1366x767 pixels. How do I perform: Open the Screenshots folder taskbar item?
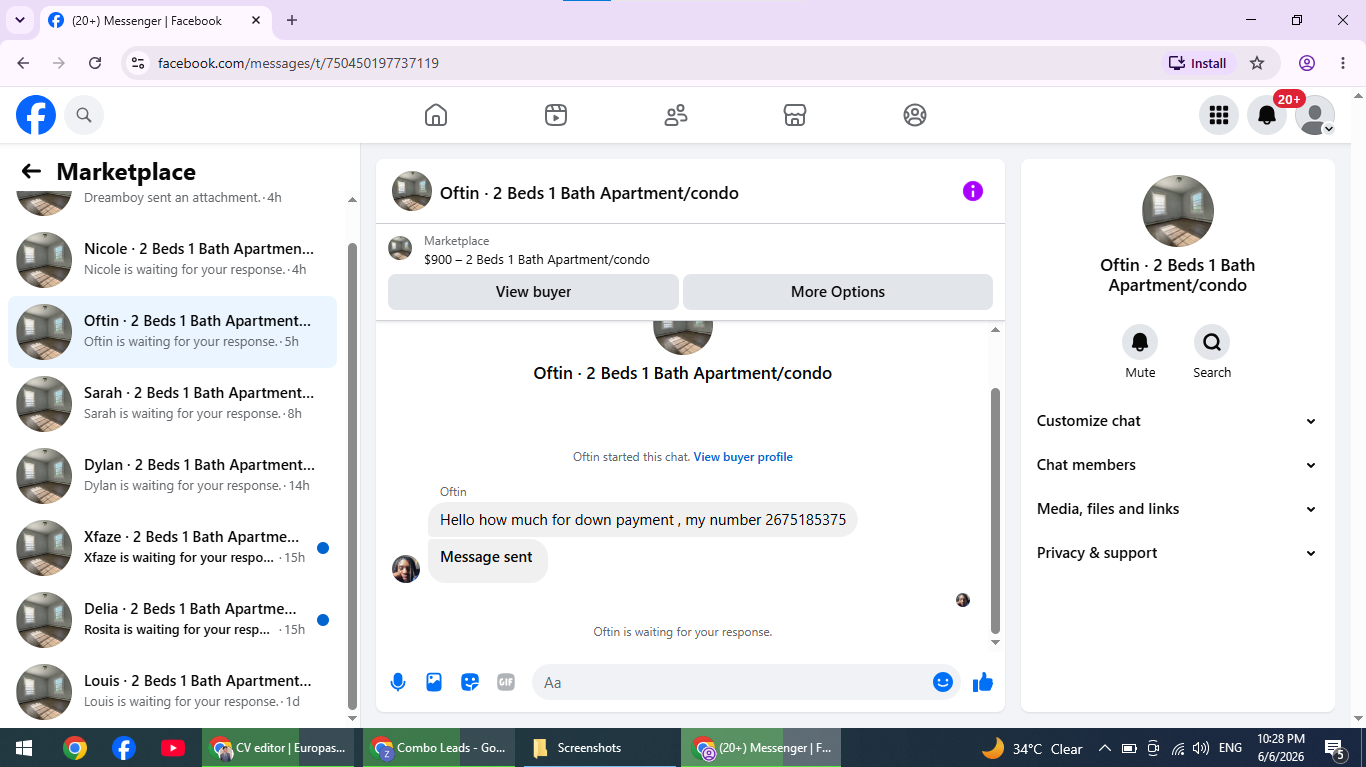598,748
